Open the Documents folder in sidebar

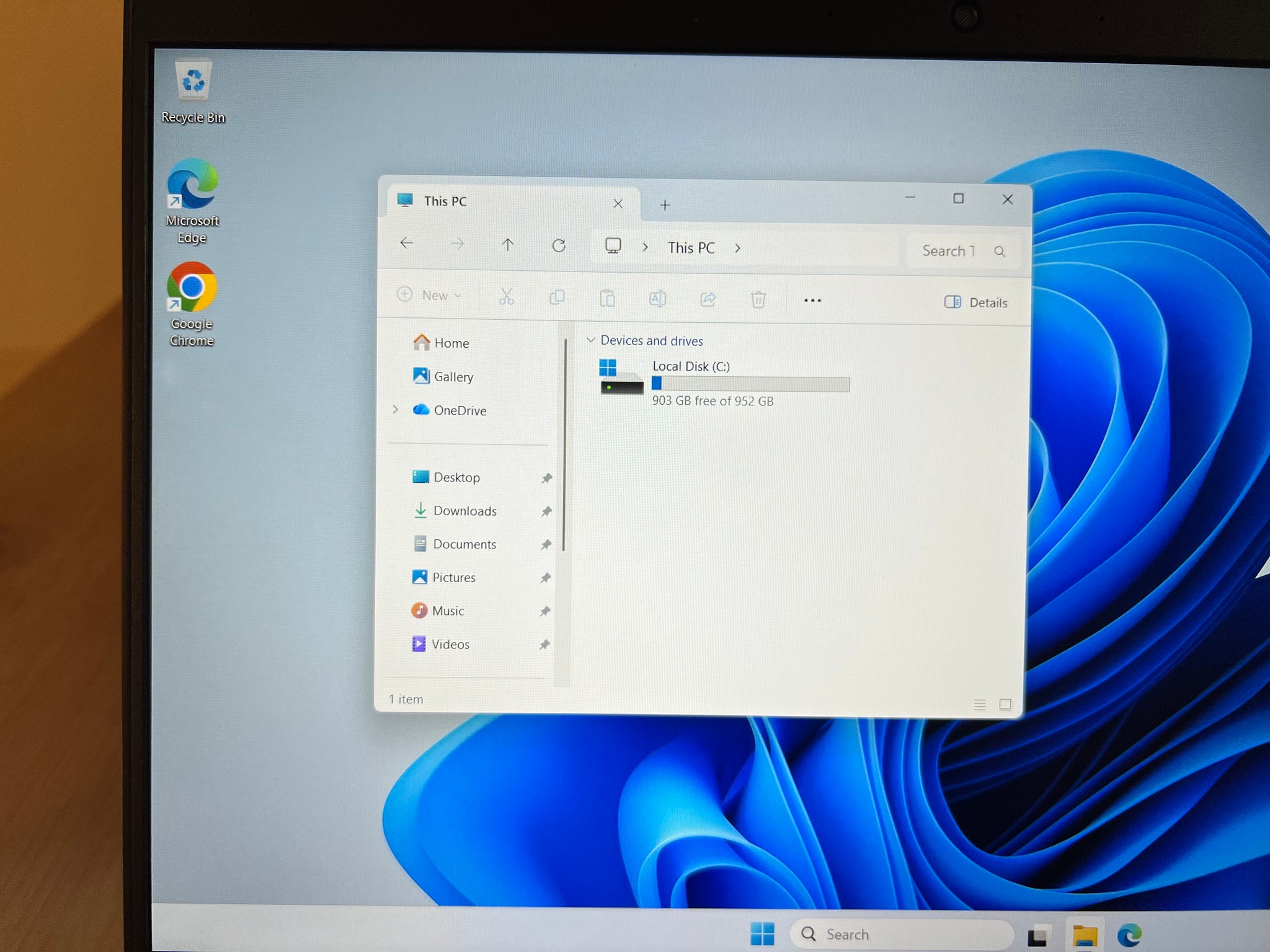tap(455, 544)
